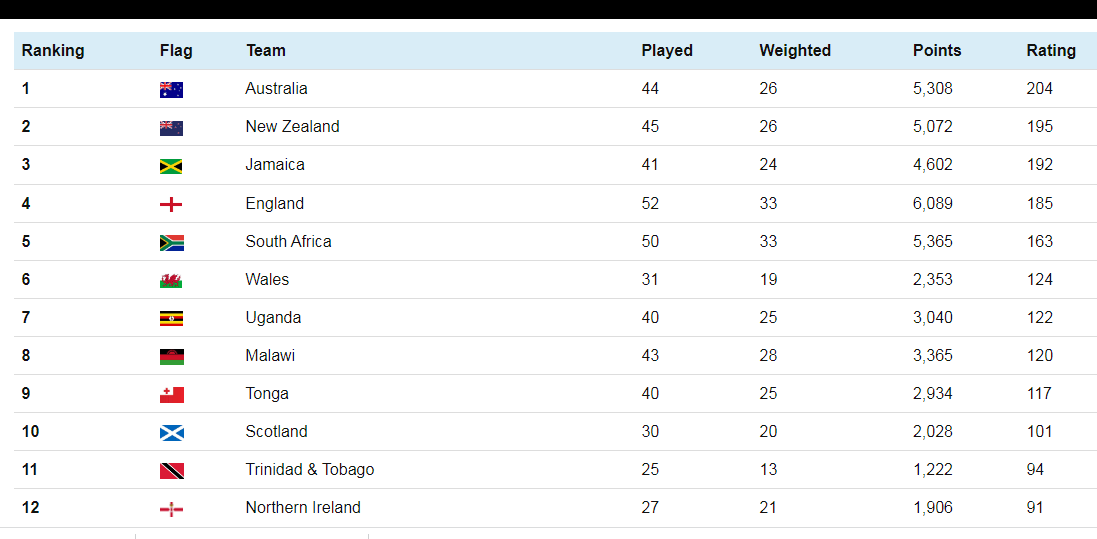Click the Wales dragon flag icon
The height and width of the screenshot is (539, 1097).
pos(171,280)
